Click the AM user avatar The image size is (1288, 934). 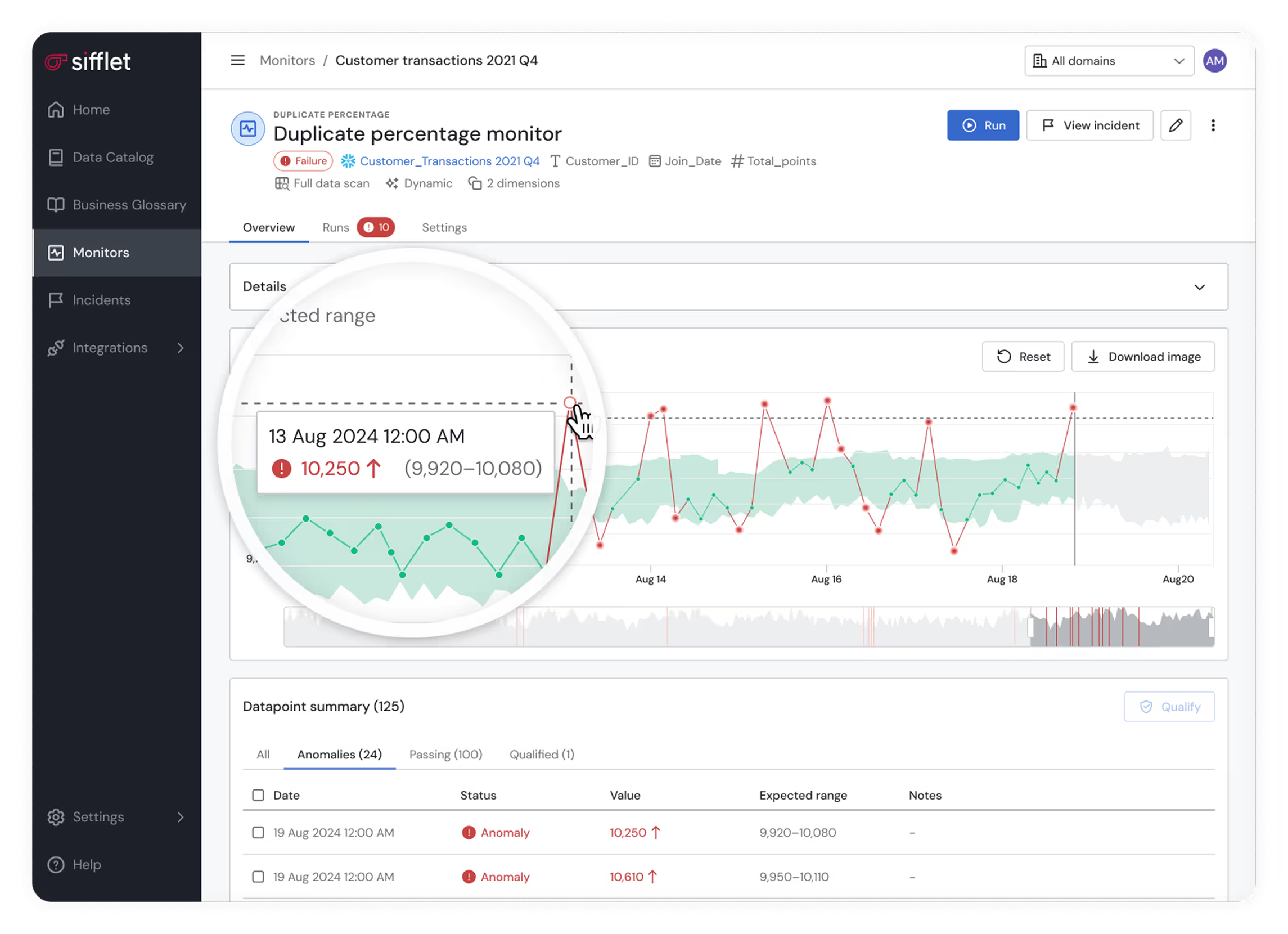(1214, 61)
